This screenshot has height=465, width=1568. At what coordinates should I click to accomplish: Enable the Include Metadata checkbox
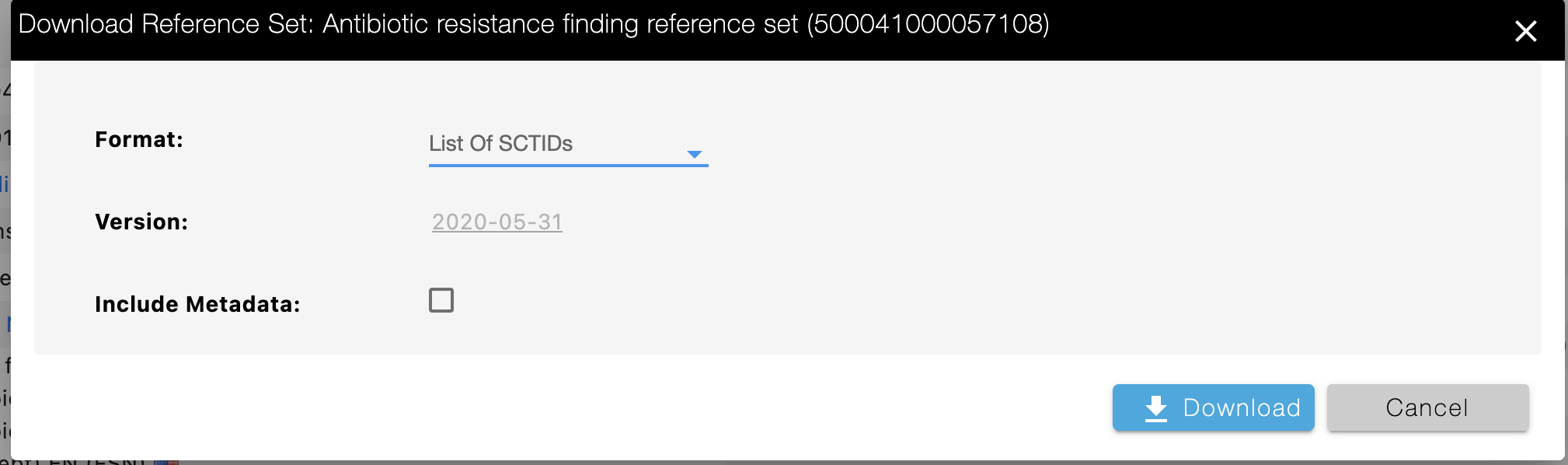(x=441, y=300)
